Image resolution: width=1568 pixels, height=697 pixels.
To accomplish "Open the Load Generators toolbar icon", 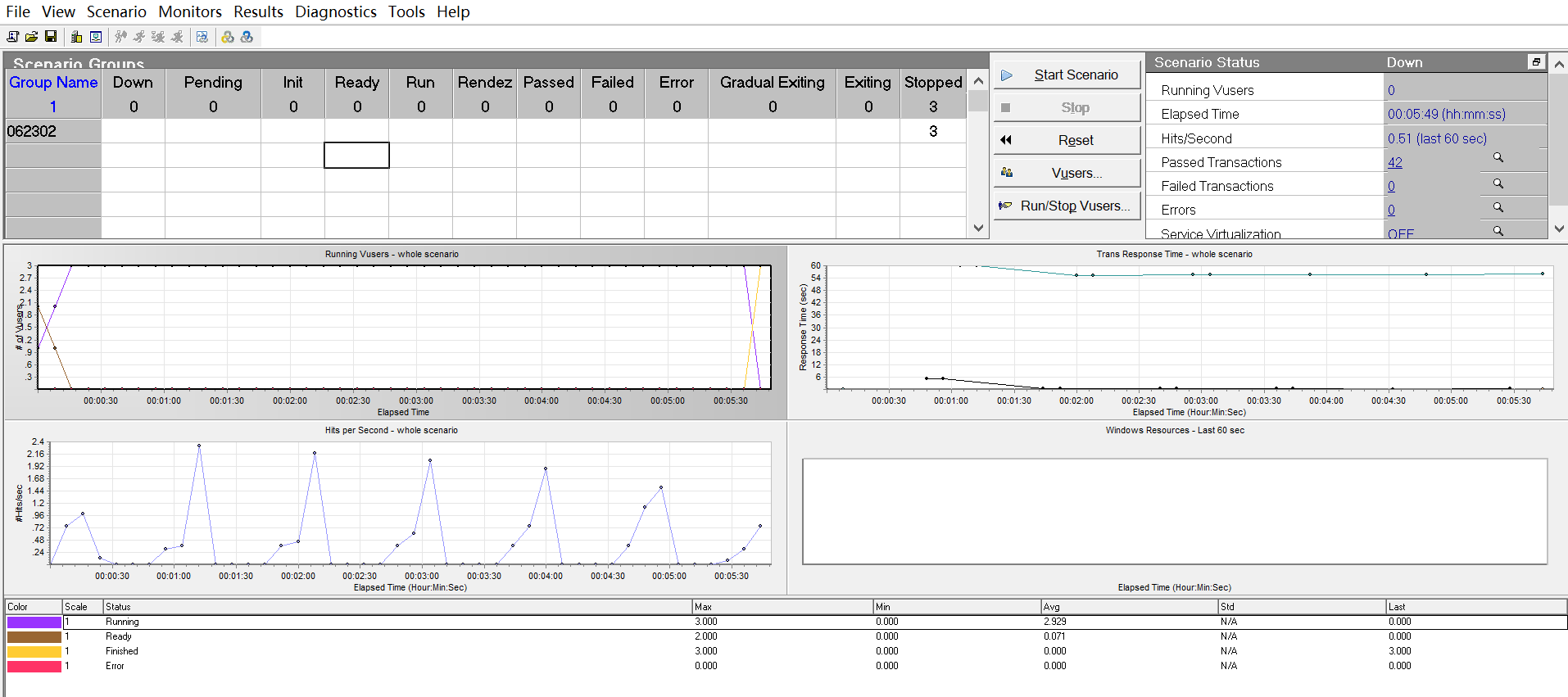I will click(76, 37).
